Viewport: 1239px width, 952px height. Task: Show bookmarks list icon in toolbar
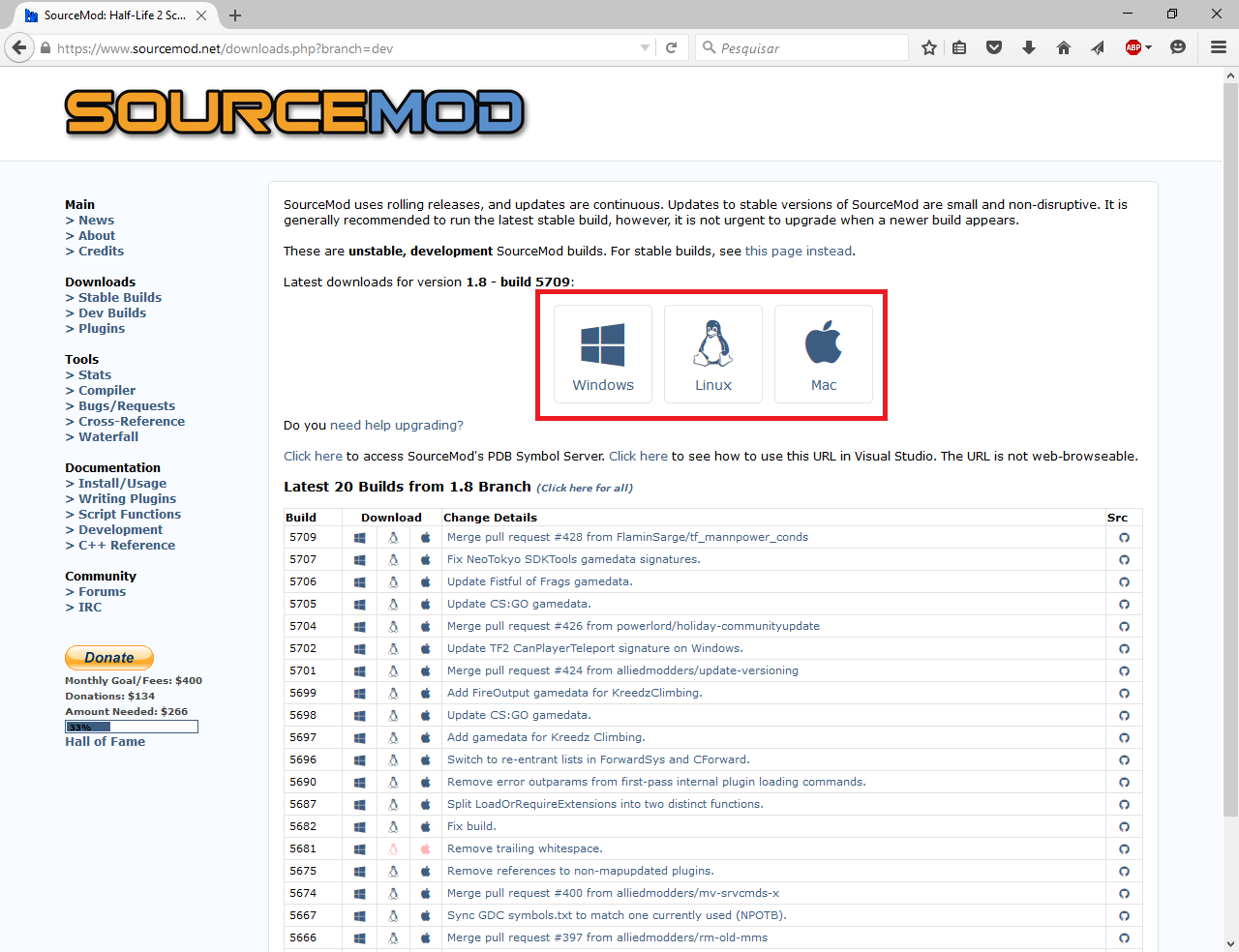point(959,47)
